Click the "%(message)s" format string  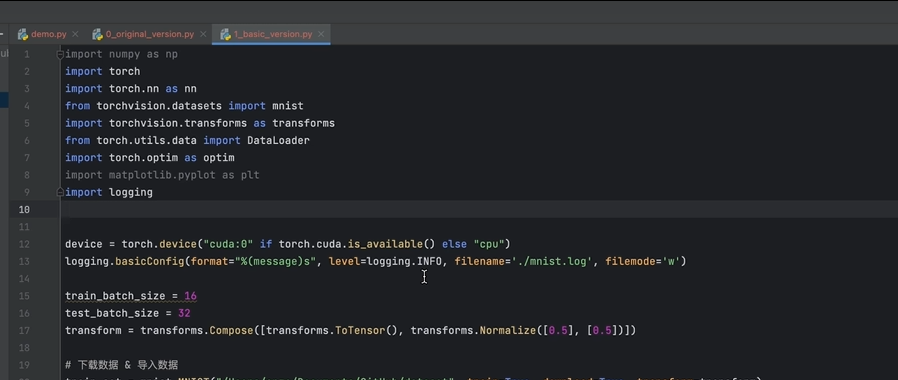[274, 262]
